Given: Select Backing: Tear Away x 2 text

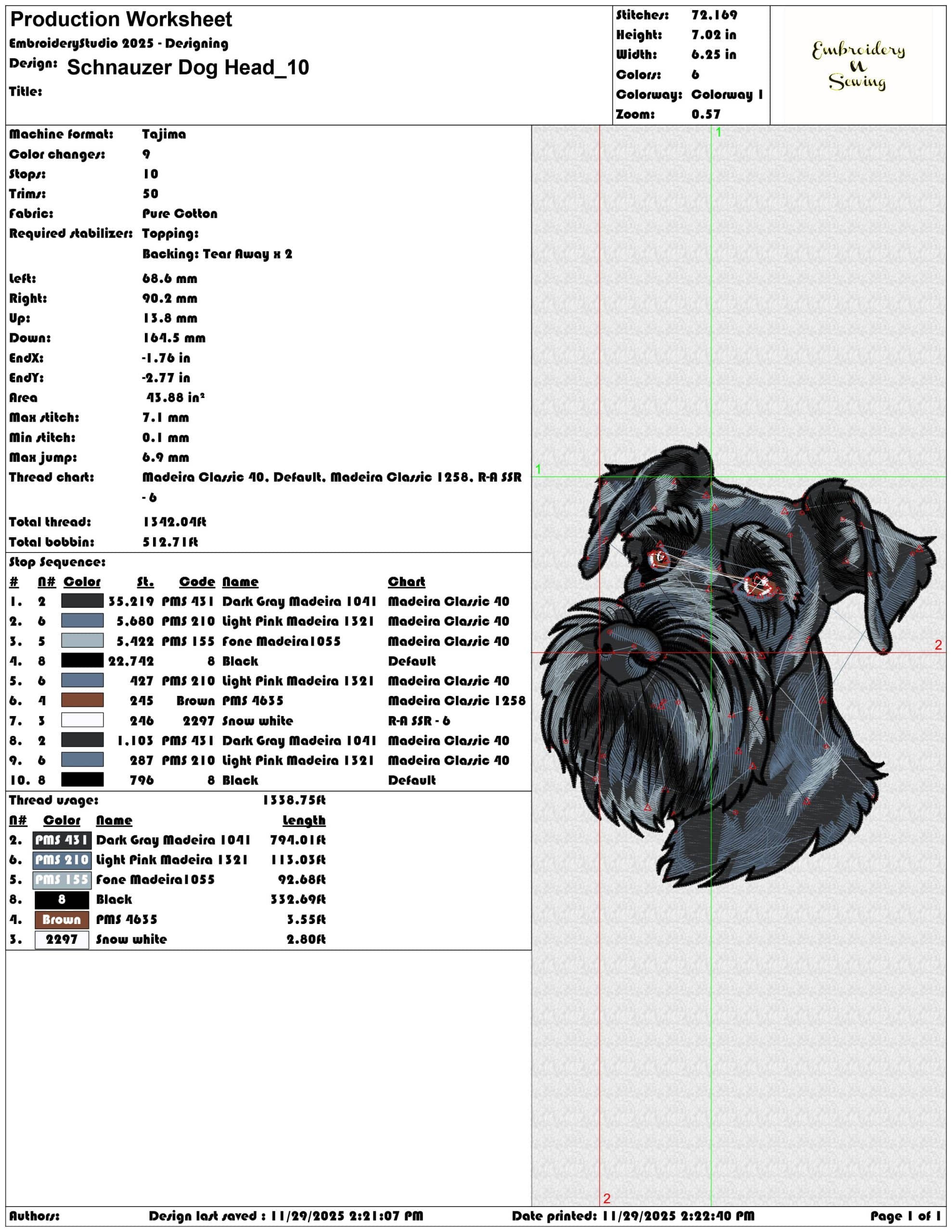Looking at the screenshot, I should [x=217, y=254].
